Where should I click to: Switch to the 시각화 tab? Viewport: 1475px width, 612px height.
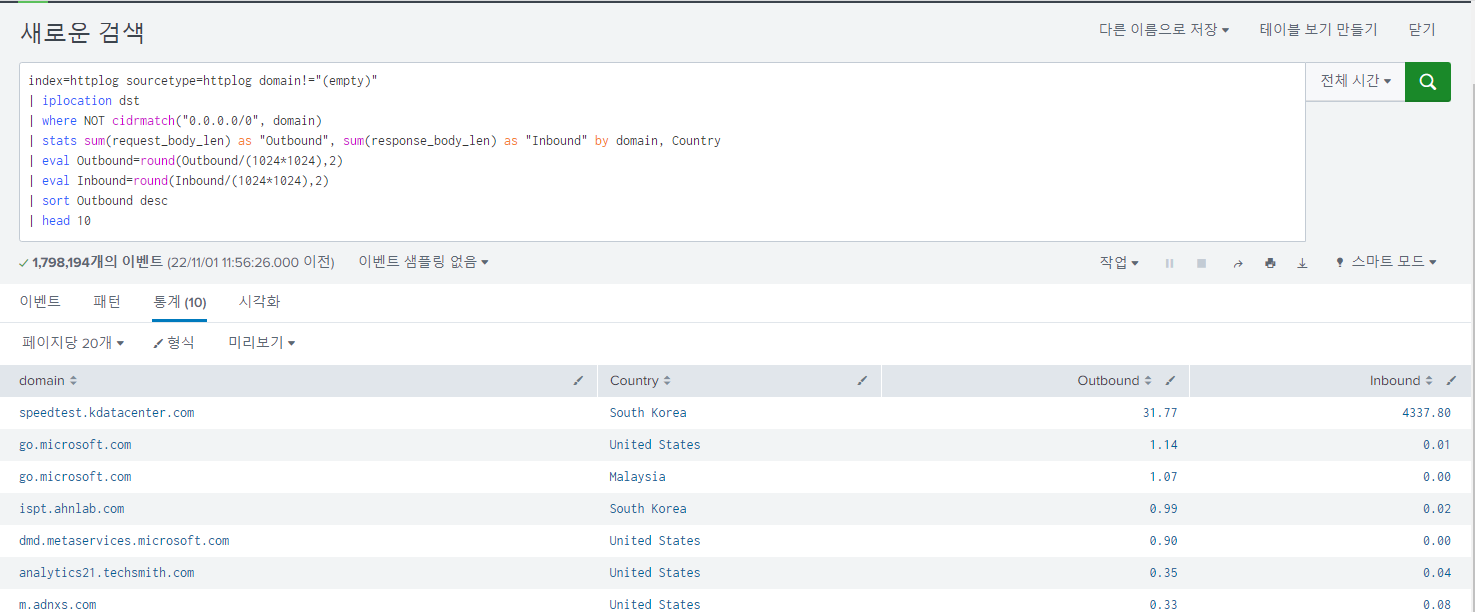click(x=259, y=301)
